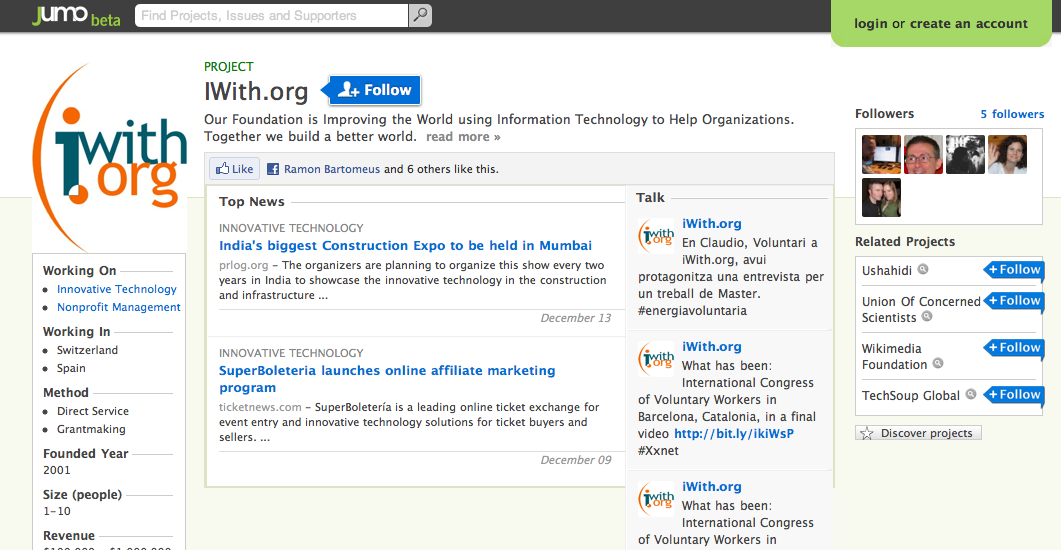The image size is (1061, 550).
Task: Open the SuperBoleteria affiliate marketing article
Action: (387, 379)
